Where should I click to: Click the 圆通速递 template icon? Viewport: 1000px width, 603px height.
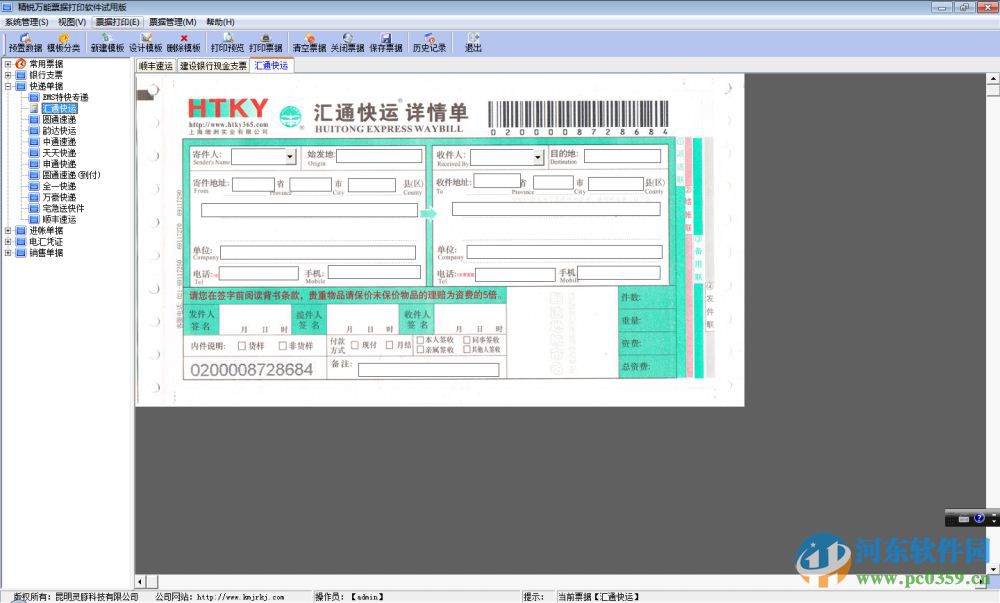[34, 120]
